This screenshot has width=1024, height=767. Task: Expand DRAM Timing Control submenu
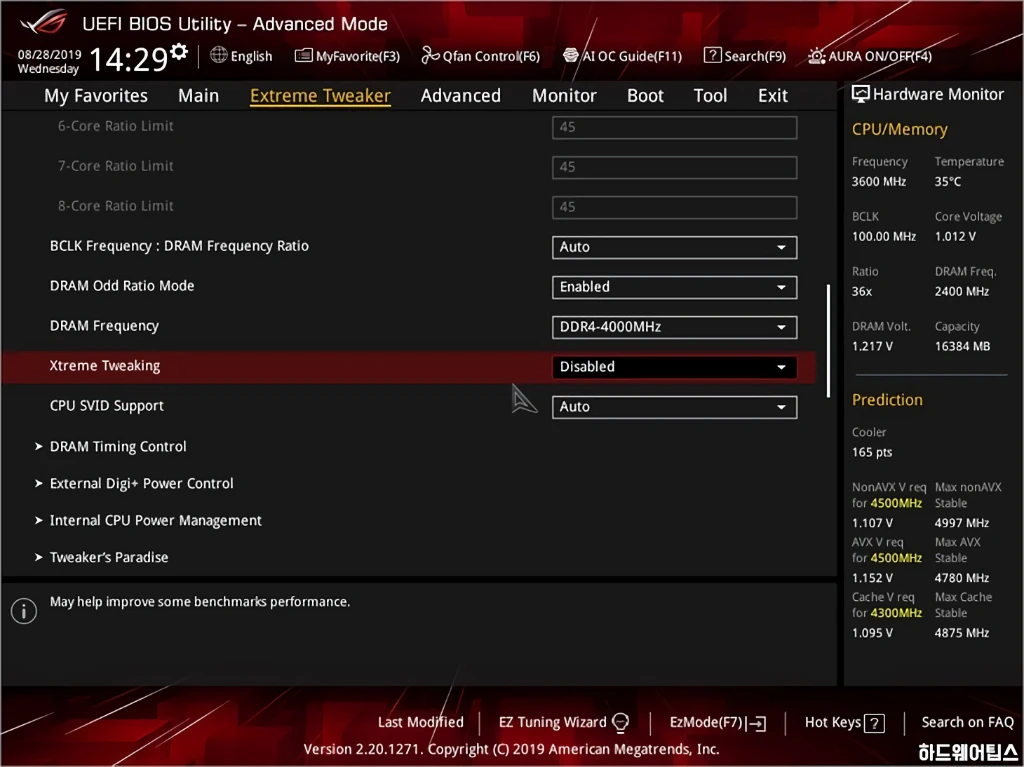point(118,446)
